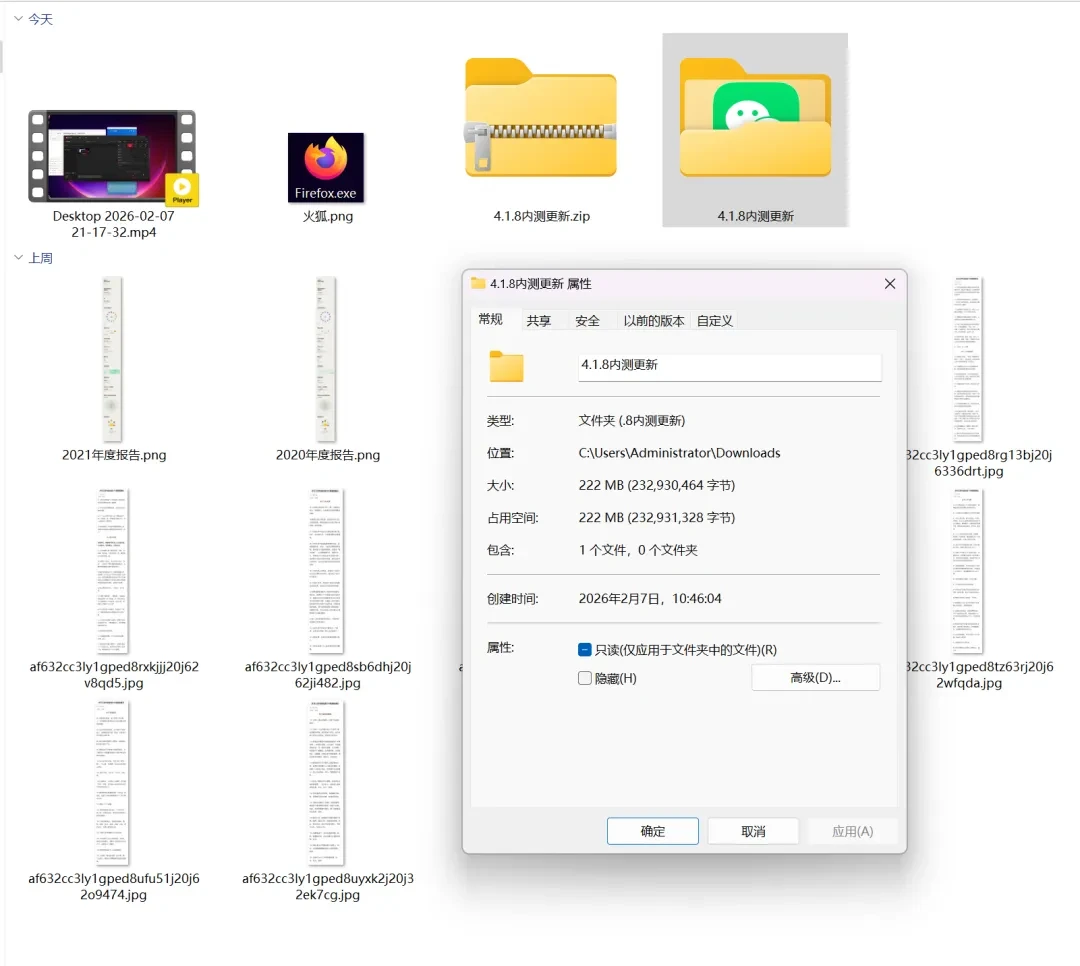Click the 火狐.png file name label
Image resolution: width=1080 pixels, height=966 pixels.
[328, 216]
